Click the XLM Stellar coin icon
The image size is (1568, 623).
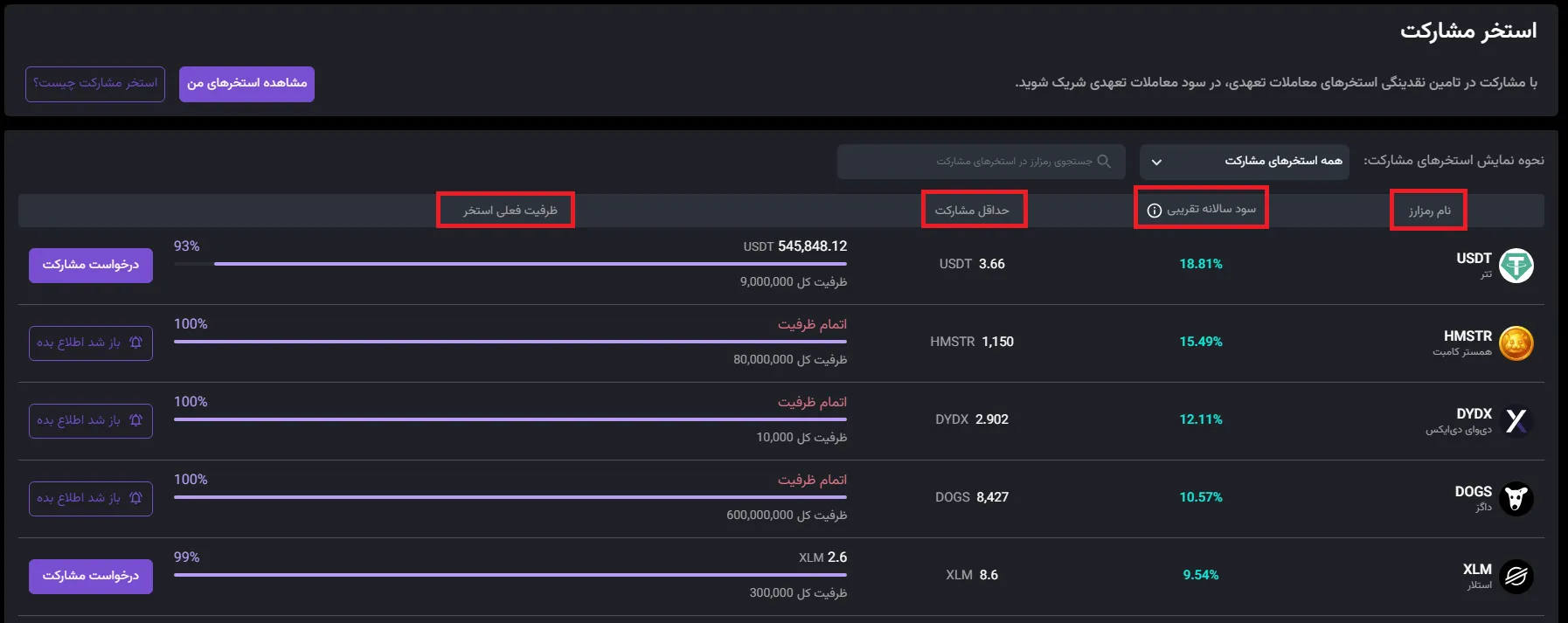1516,576
